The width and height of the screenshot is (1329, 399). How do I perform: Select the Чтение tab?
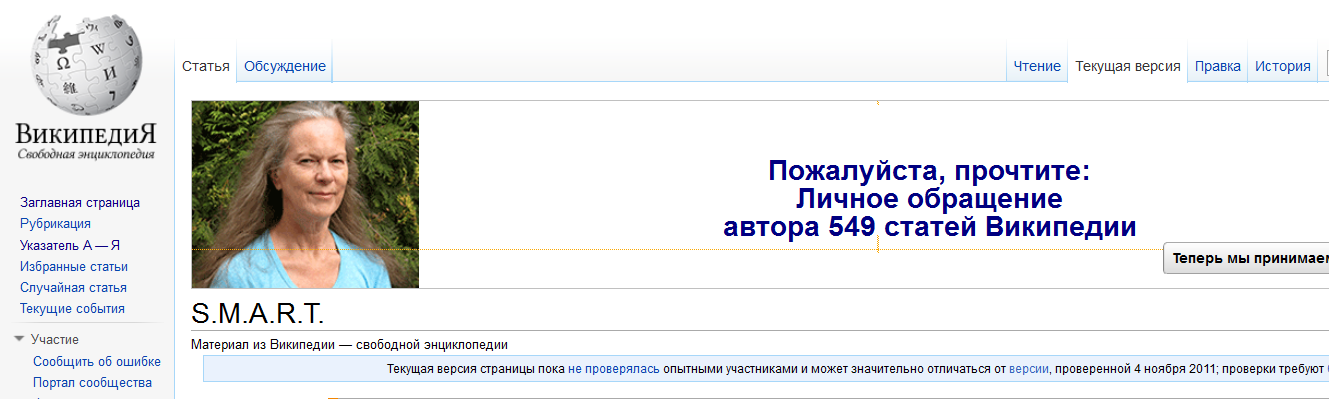(1037, 66)
